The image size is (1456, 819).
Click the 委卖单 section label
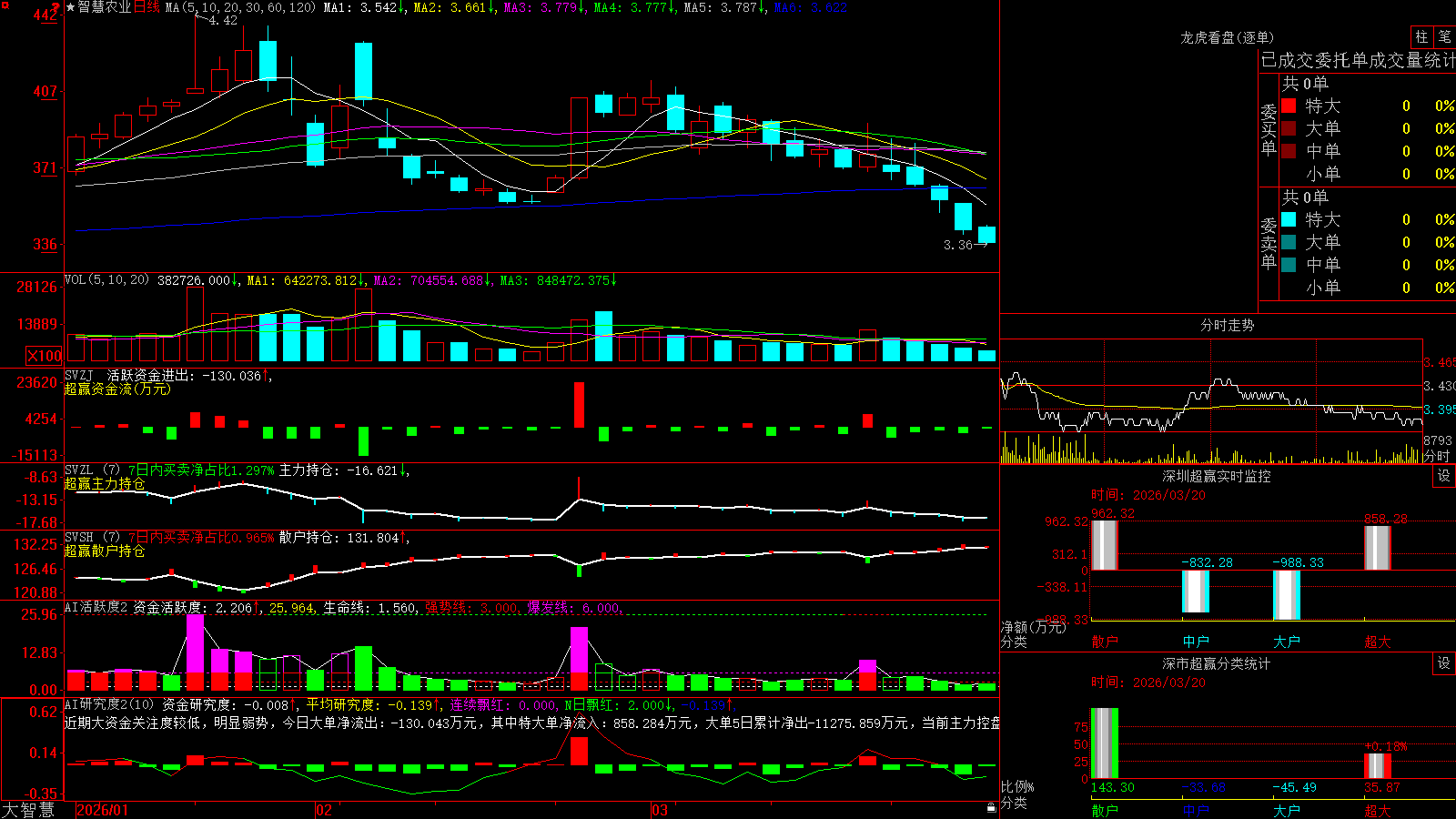pyautogui.click(x=1269, y=243)
